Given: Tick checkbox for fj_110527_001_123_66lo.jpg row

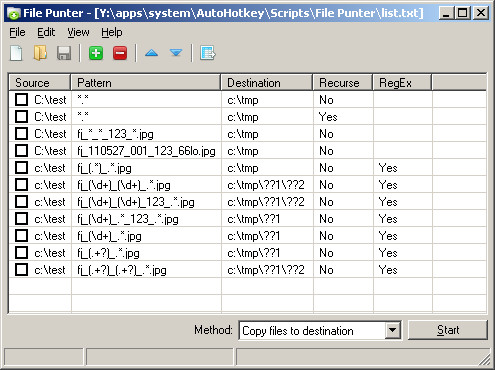Looking at the screenshot, I should pos(22,151).
